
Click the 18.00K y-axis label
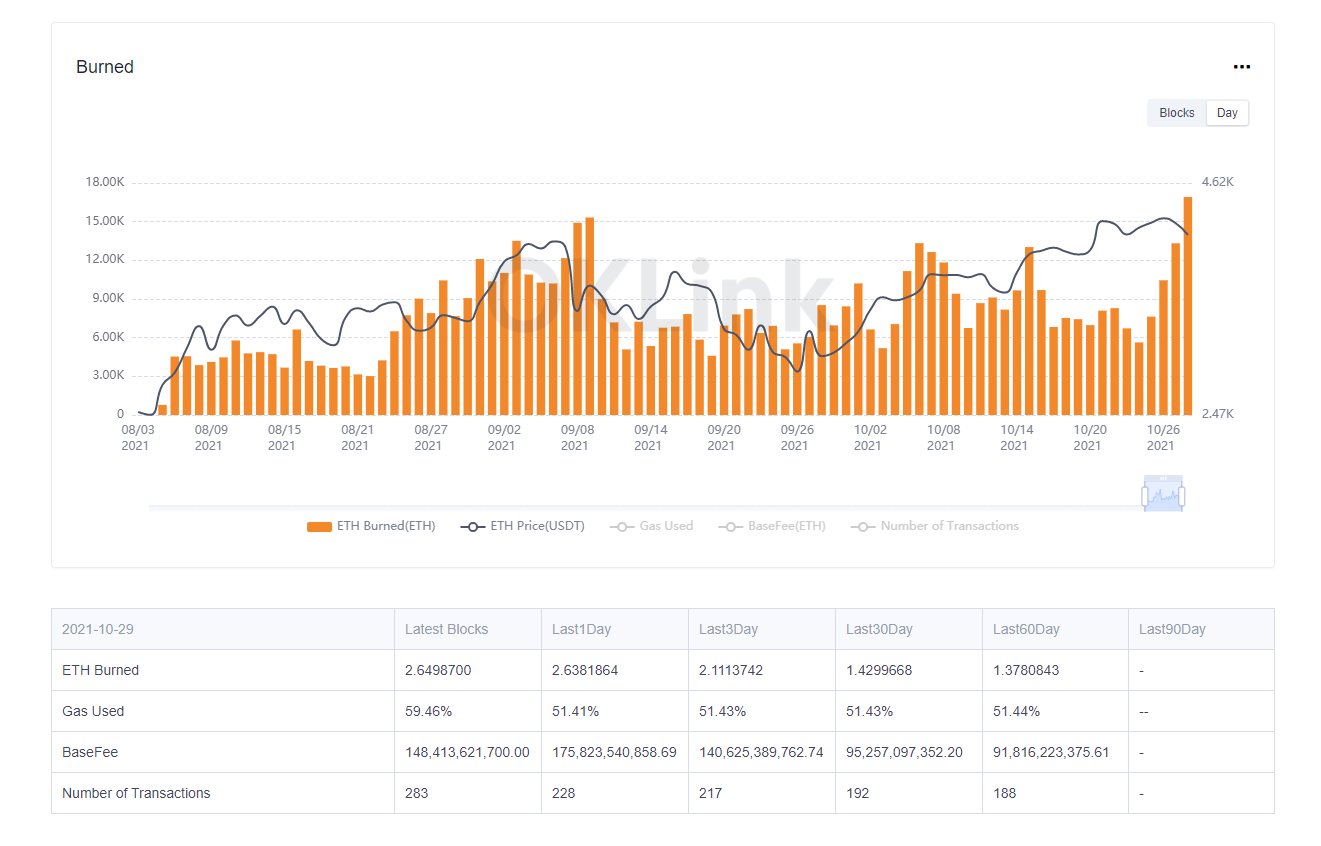[x=105, y=182]
